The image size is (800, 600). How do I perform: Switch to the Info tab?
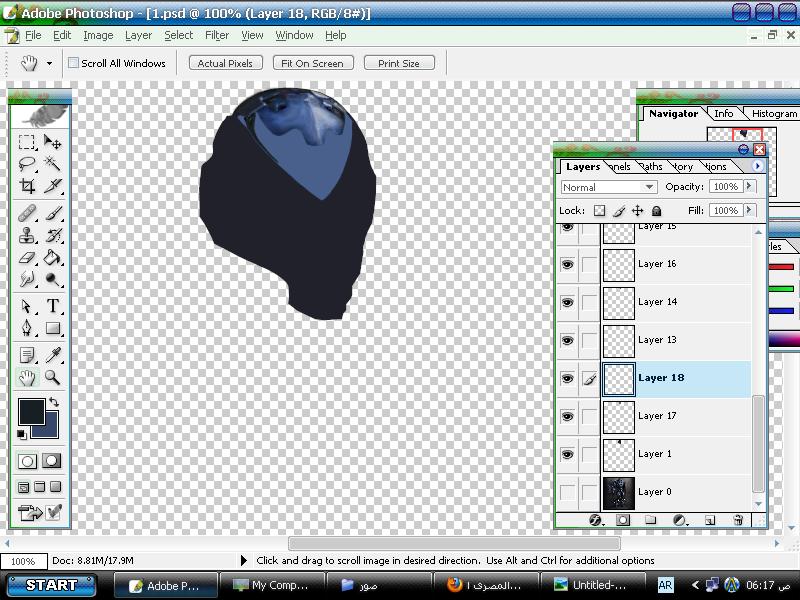click(x=723, y=114)
